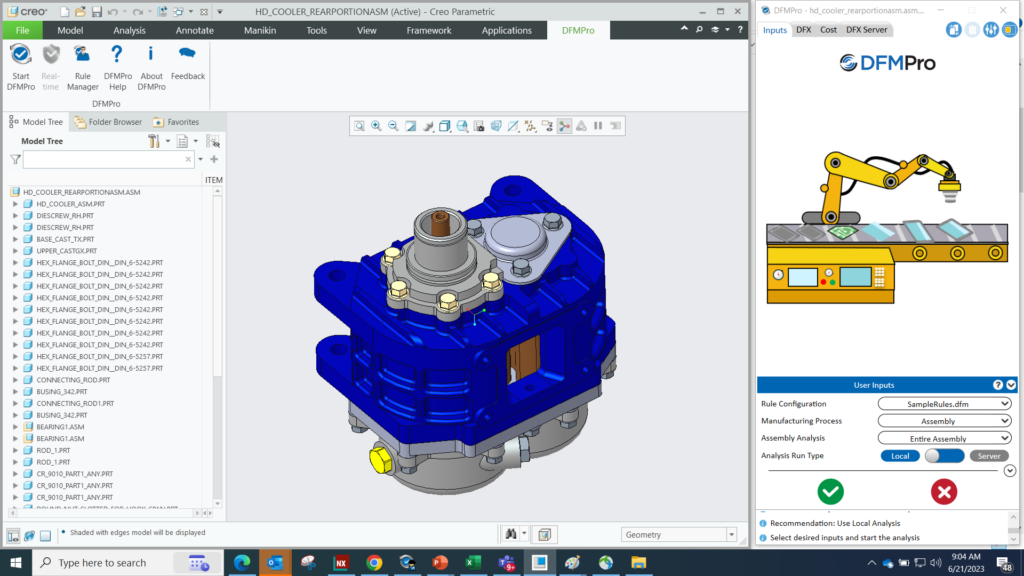Open Excel from the taskbar
Viewport: 1024px width, 576px height.
(x=473, y=562)
